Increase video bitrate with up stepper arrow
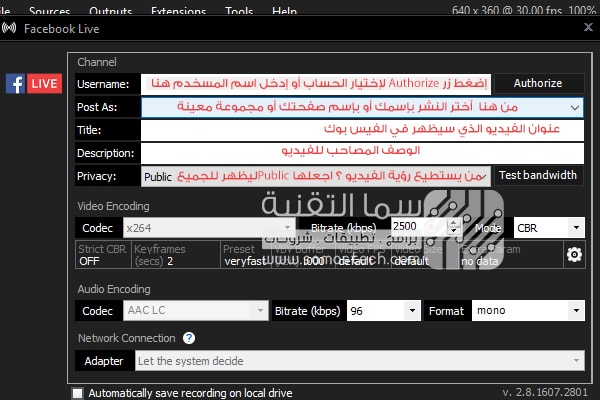 pyautogui.click(x=453, y=223)
